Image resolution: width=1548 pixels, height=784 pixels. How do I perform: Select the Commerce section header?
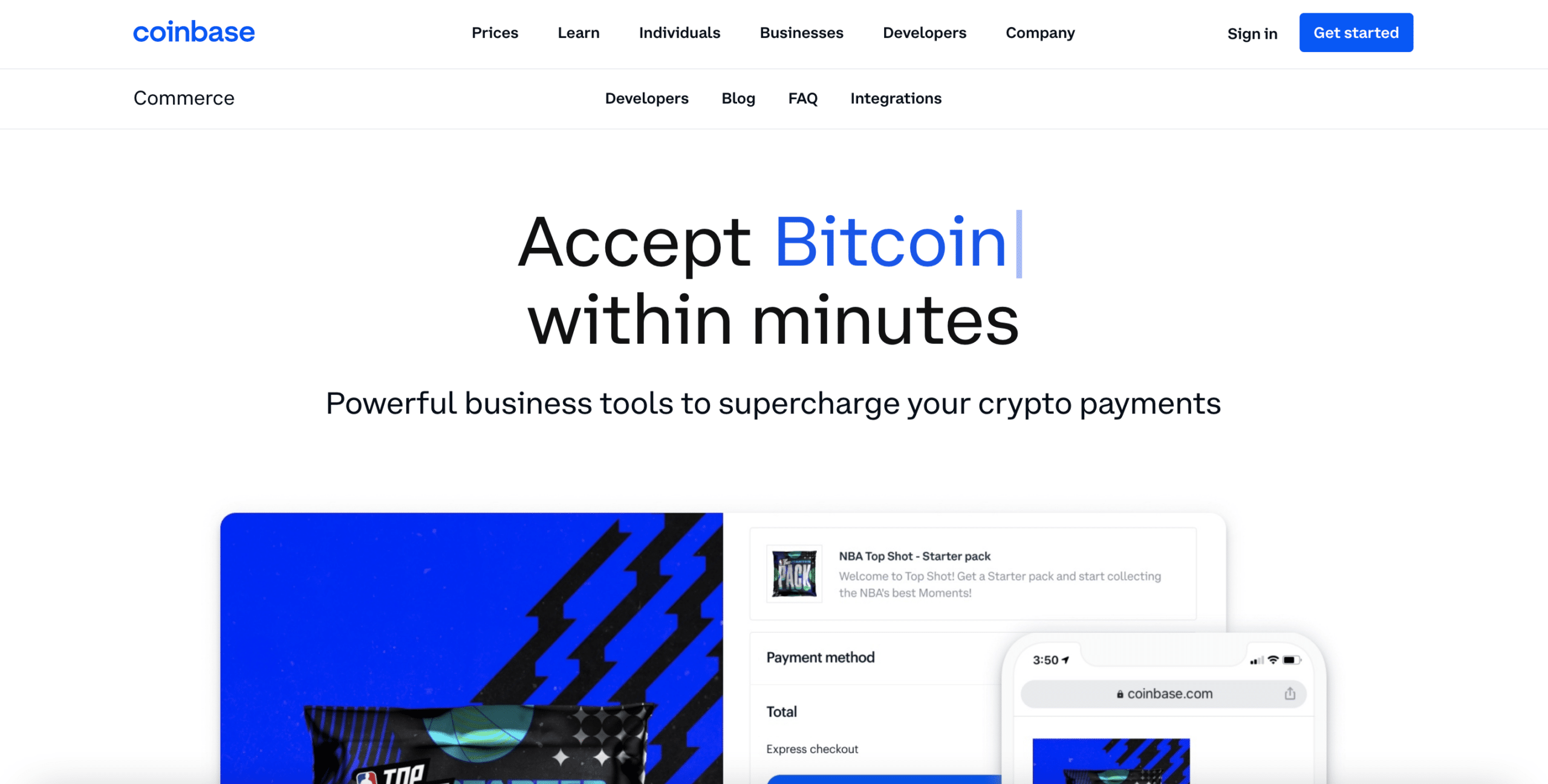tap(184, 97)
